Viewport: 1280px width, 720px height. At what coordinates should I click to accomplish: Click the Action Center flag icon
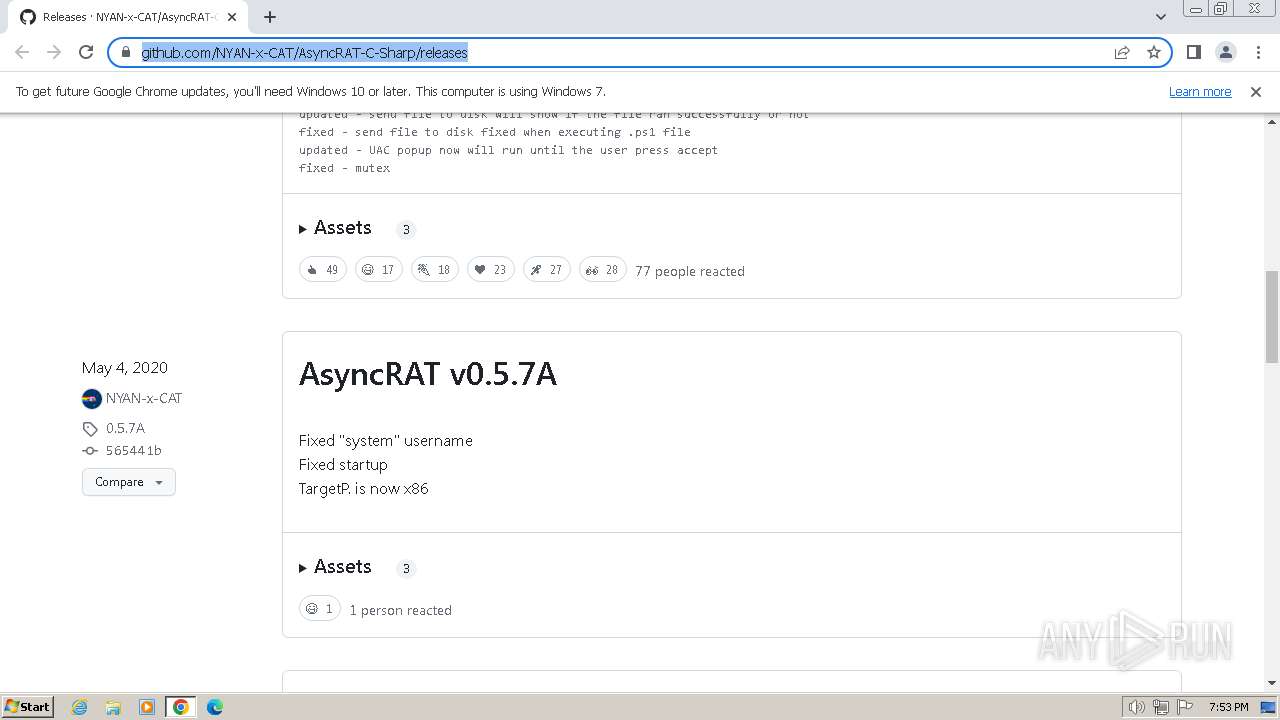coord(1185,707)
